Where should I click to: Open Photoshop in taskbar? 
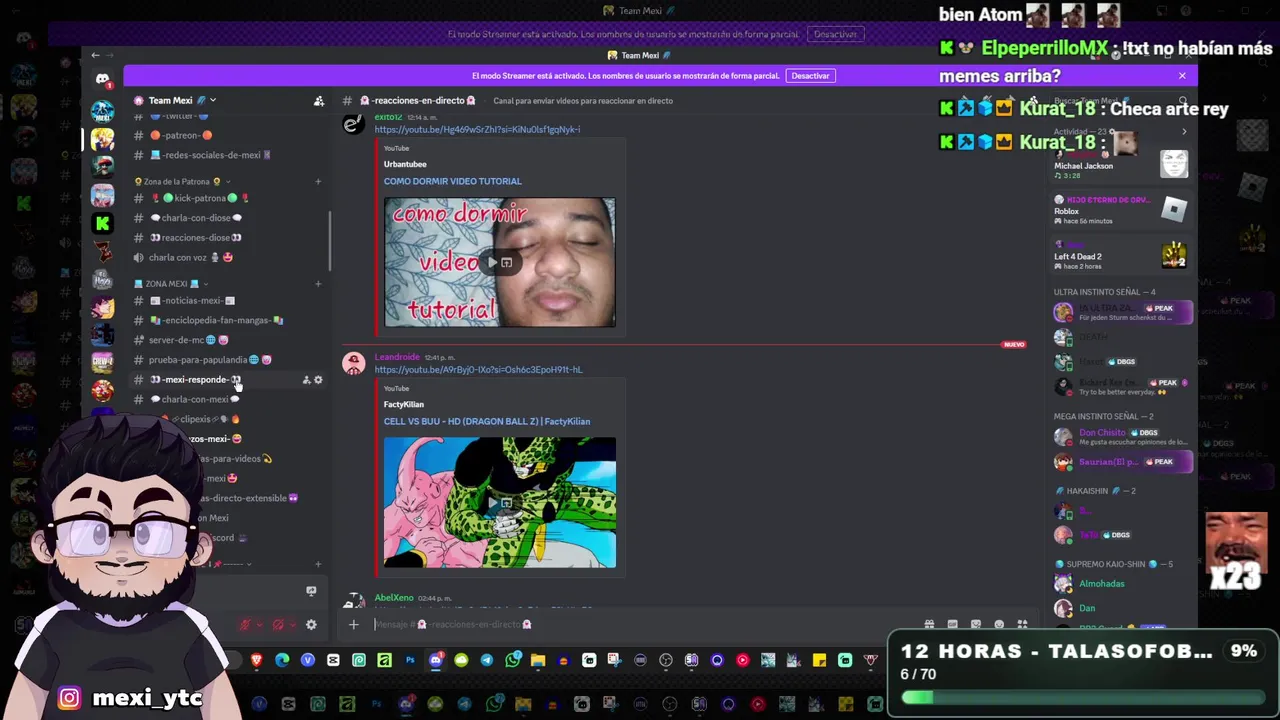410,660
